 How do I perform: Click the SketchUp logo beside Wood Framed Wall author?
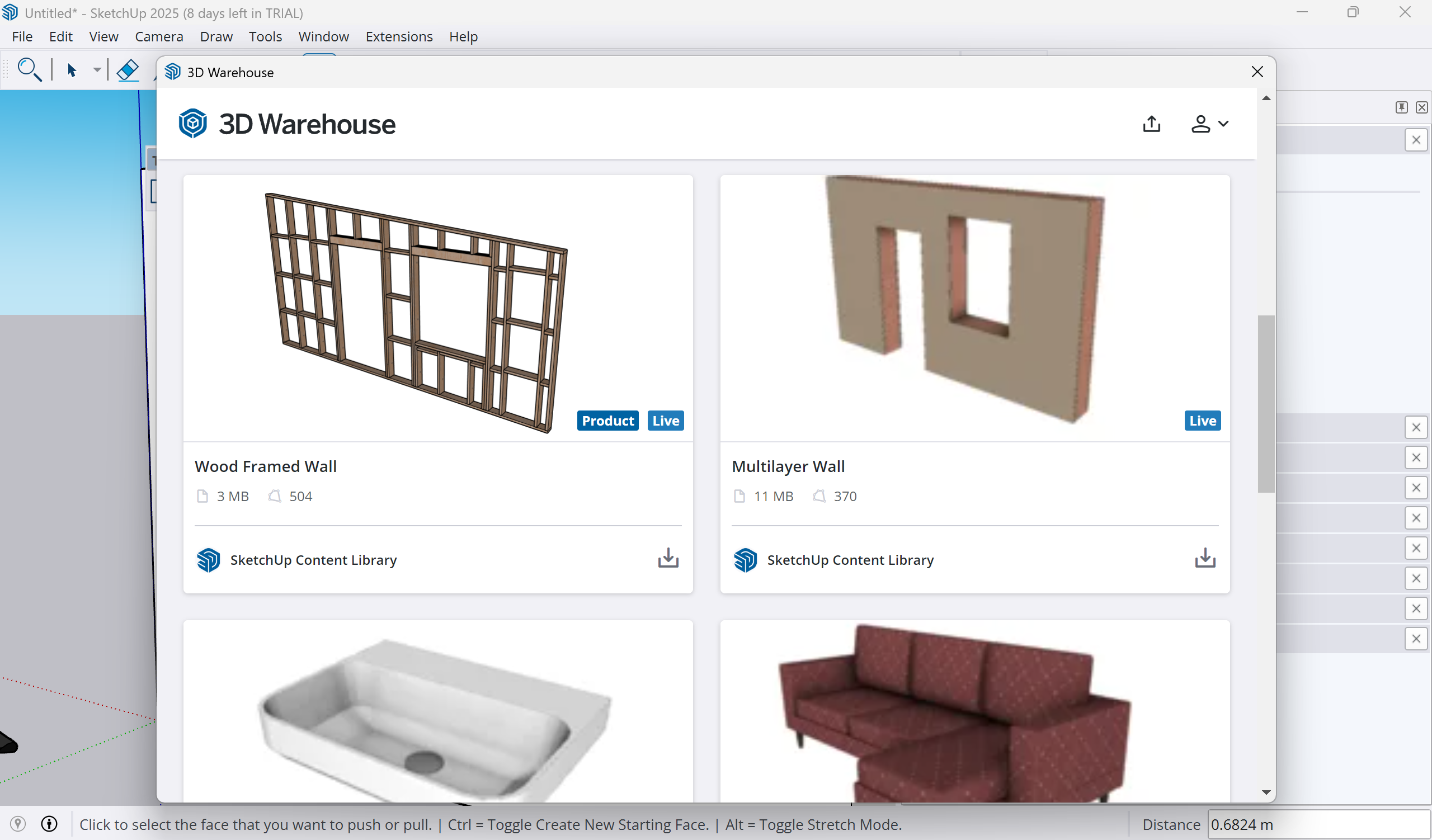point(208,560)
